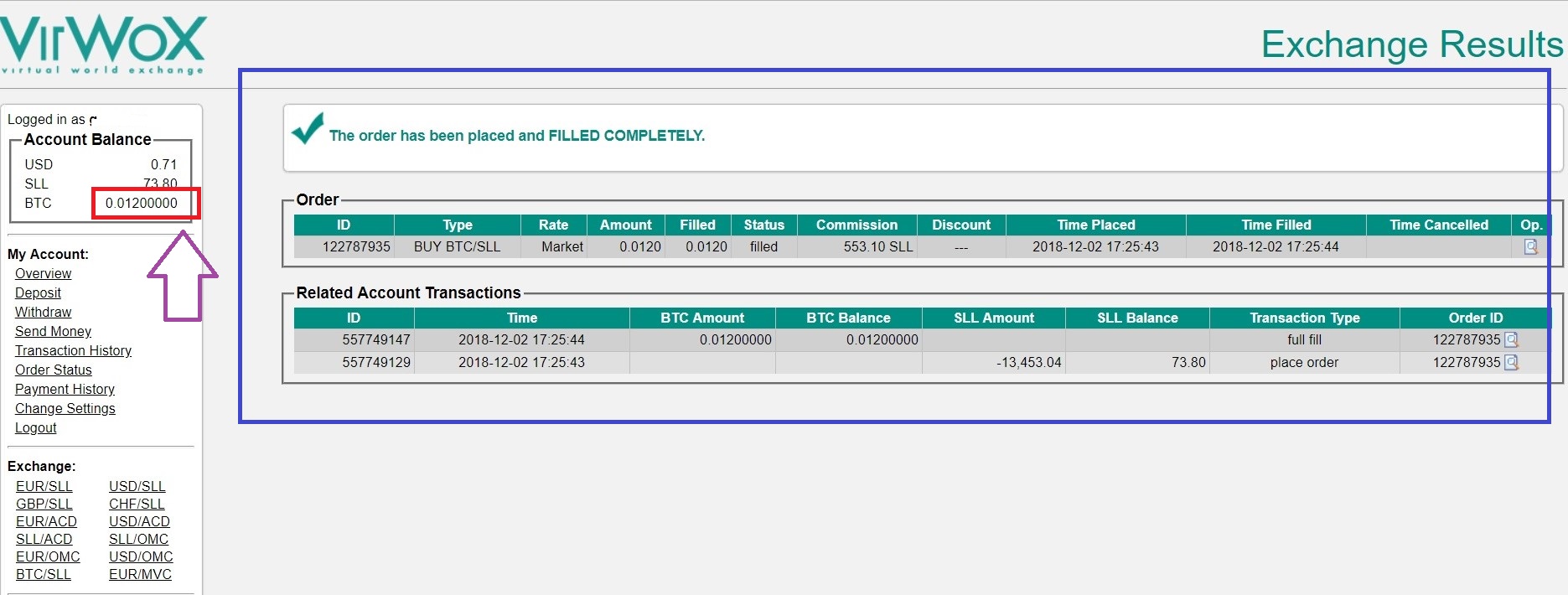Click the full fill transaction type

click(1304, 339)
